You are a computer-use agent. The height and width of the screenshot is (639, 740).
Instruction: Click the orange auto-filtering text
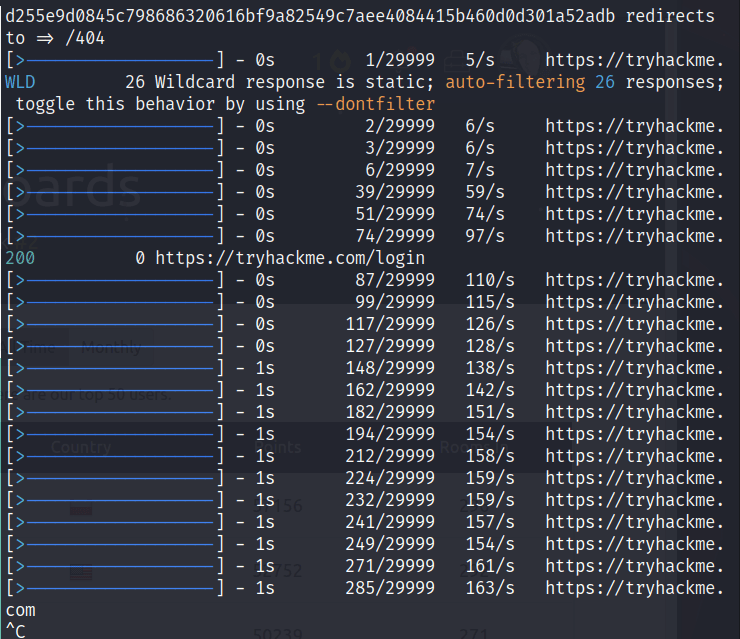pyautogui.click(x=515, y=82)
